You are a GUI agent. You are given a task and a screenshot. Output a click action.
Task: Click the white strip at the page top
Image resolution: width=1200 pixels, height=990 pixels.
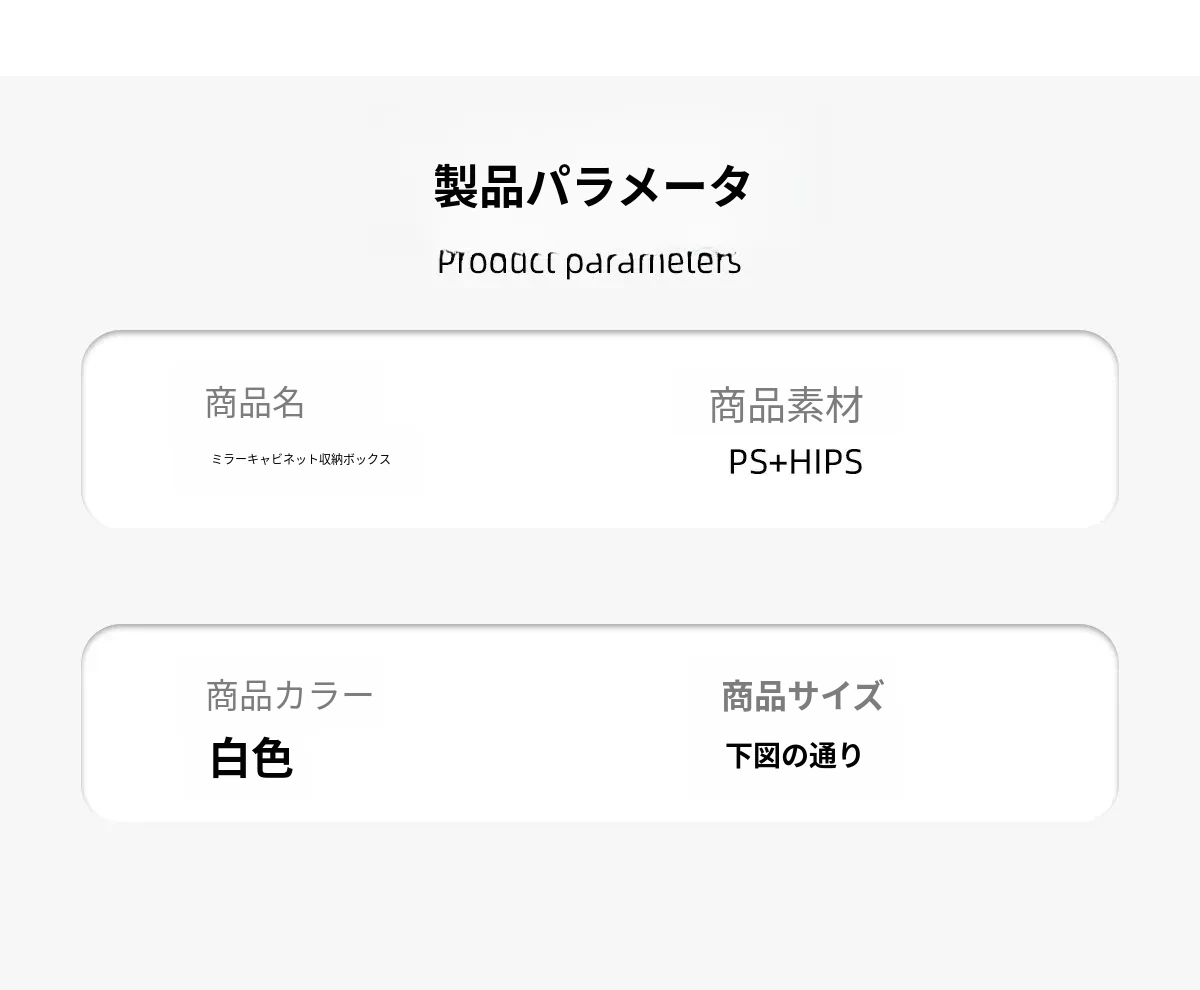(x=600, y=37)
